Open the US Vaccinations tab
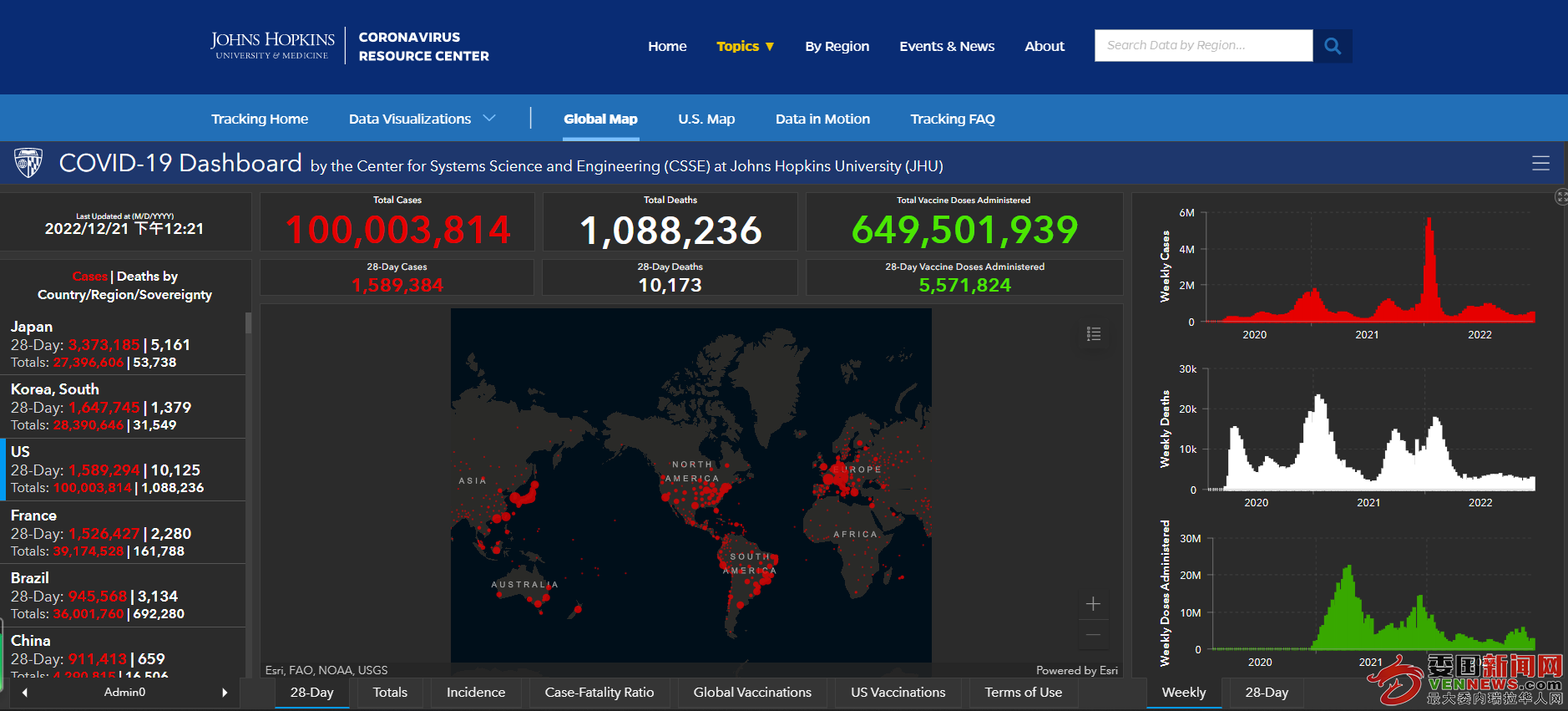The height and width of the screenshot is (711, 1568). click(x=898, y=693)
